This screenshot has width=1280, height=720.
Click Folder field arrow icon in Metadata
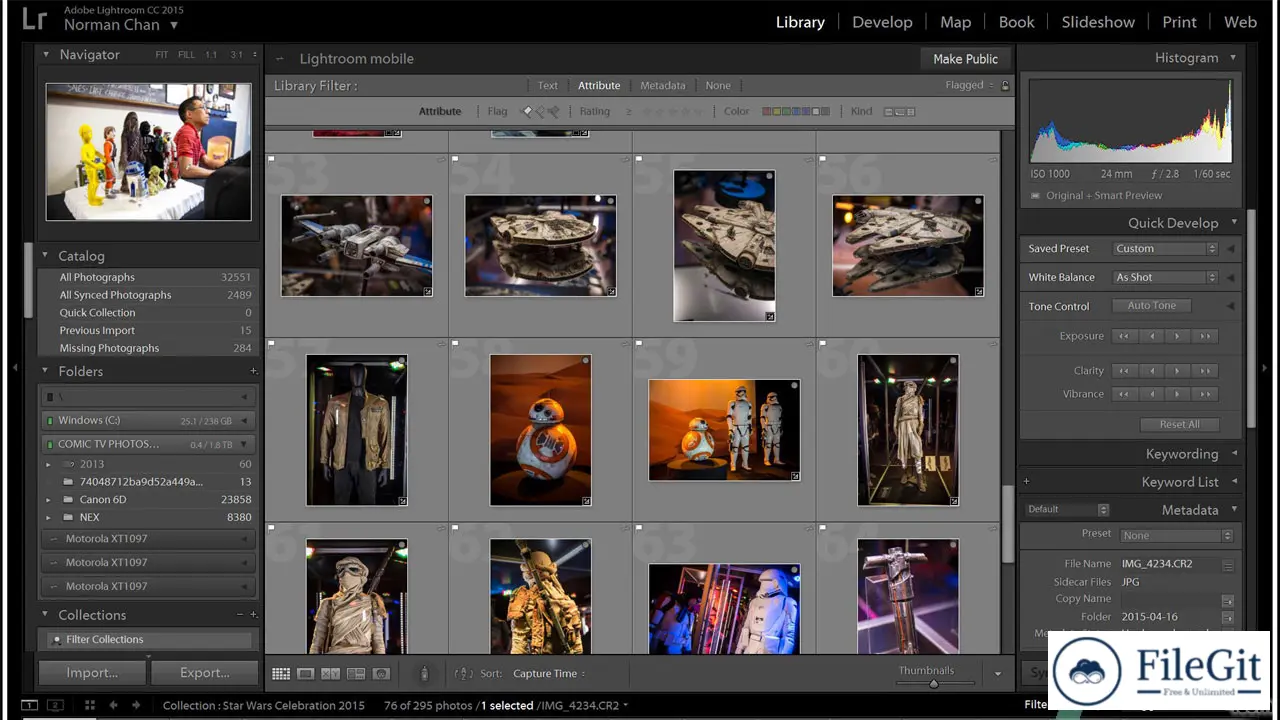coord(1228,618)
